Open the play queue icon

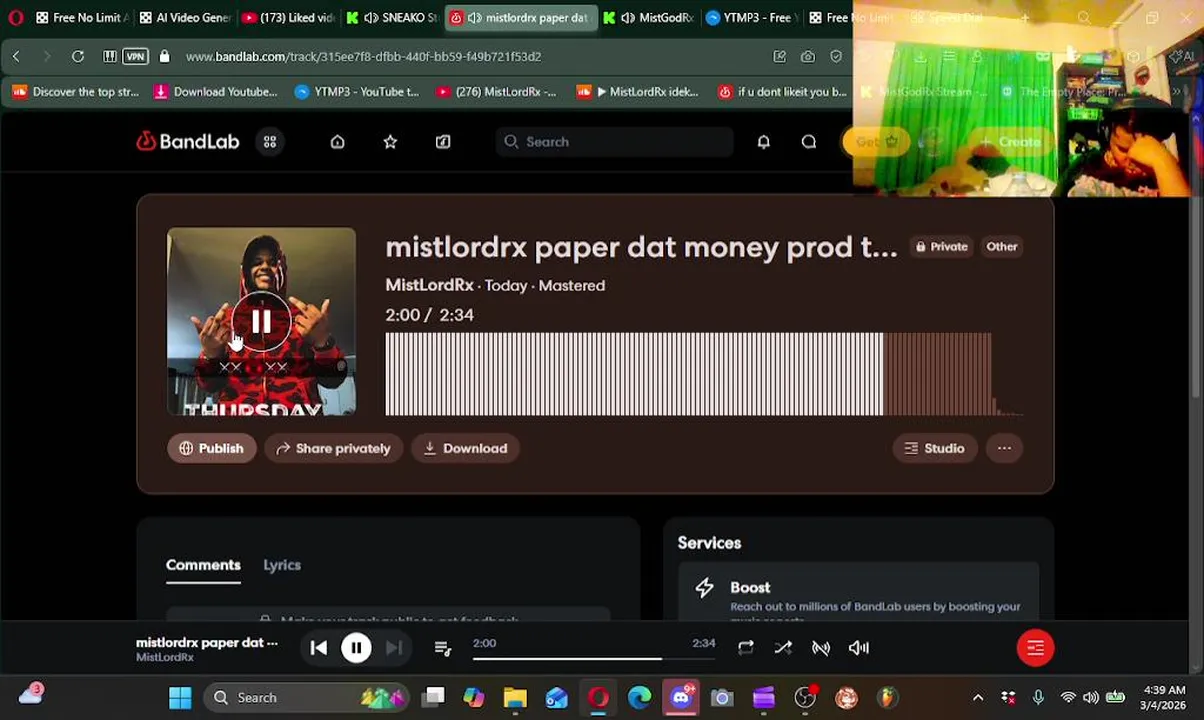(443, 648)
